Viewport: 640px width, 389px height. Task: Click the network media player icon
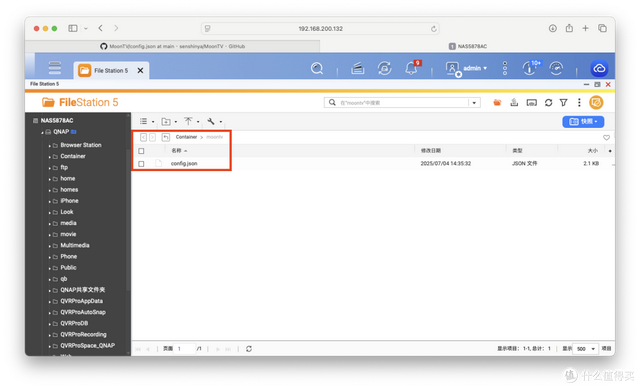[x=531, y=103]
